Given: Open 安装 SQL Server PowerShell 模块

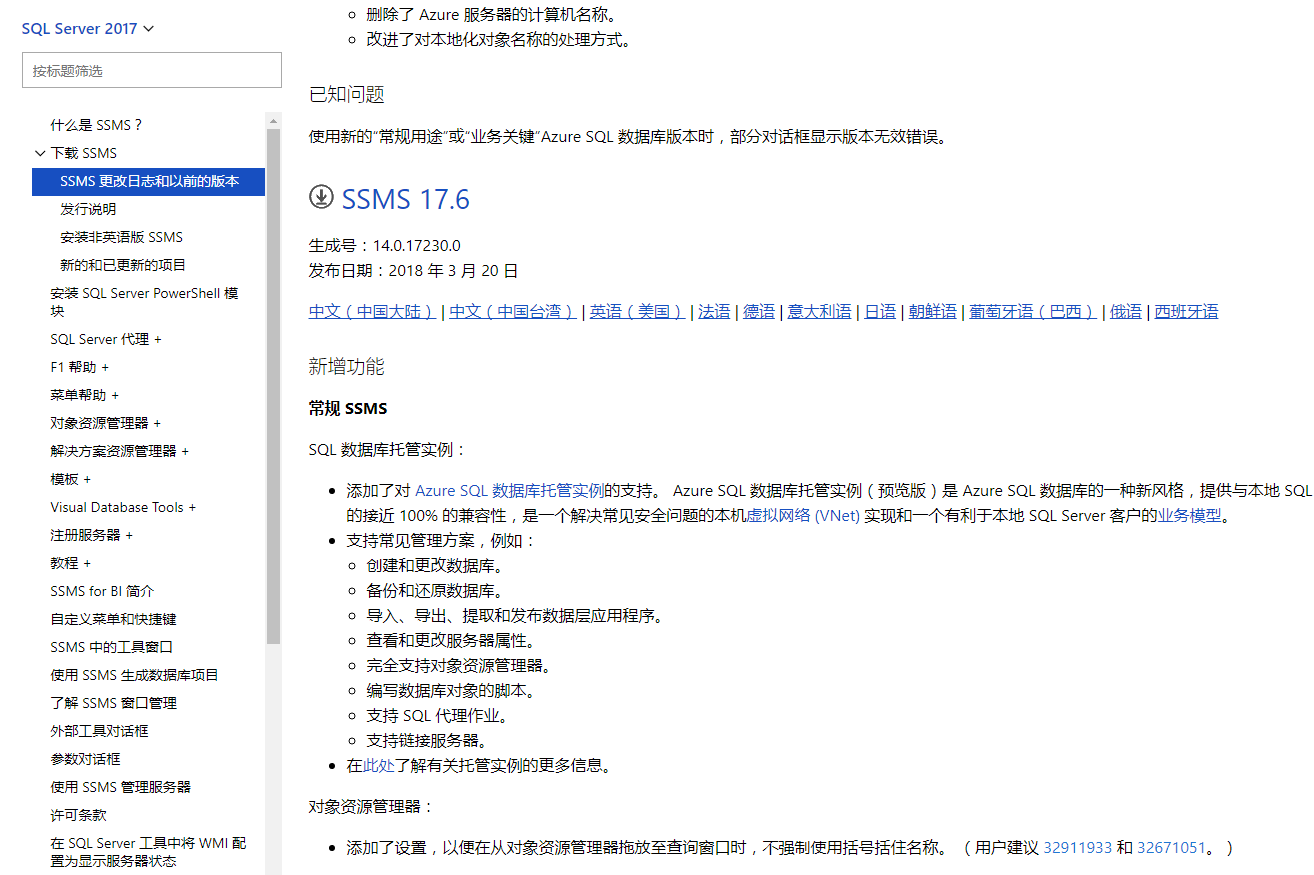Looking at the screenshot, I should point(144,302).
